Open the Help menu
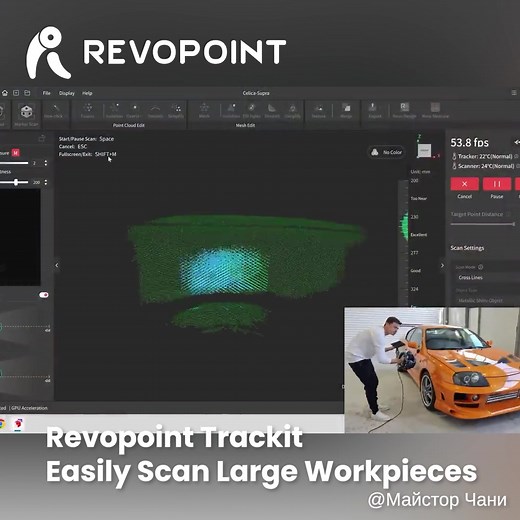 (87, 93)
